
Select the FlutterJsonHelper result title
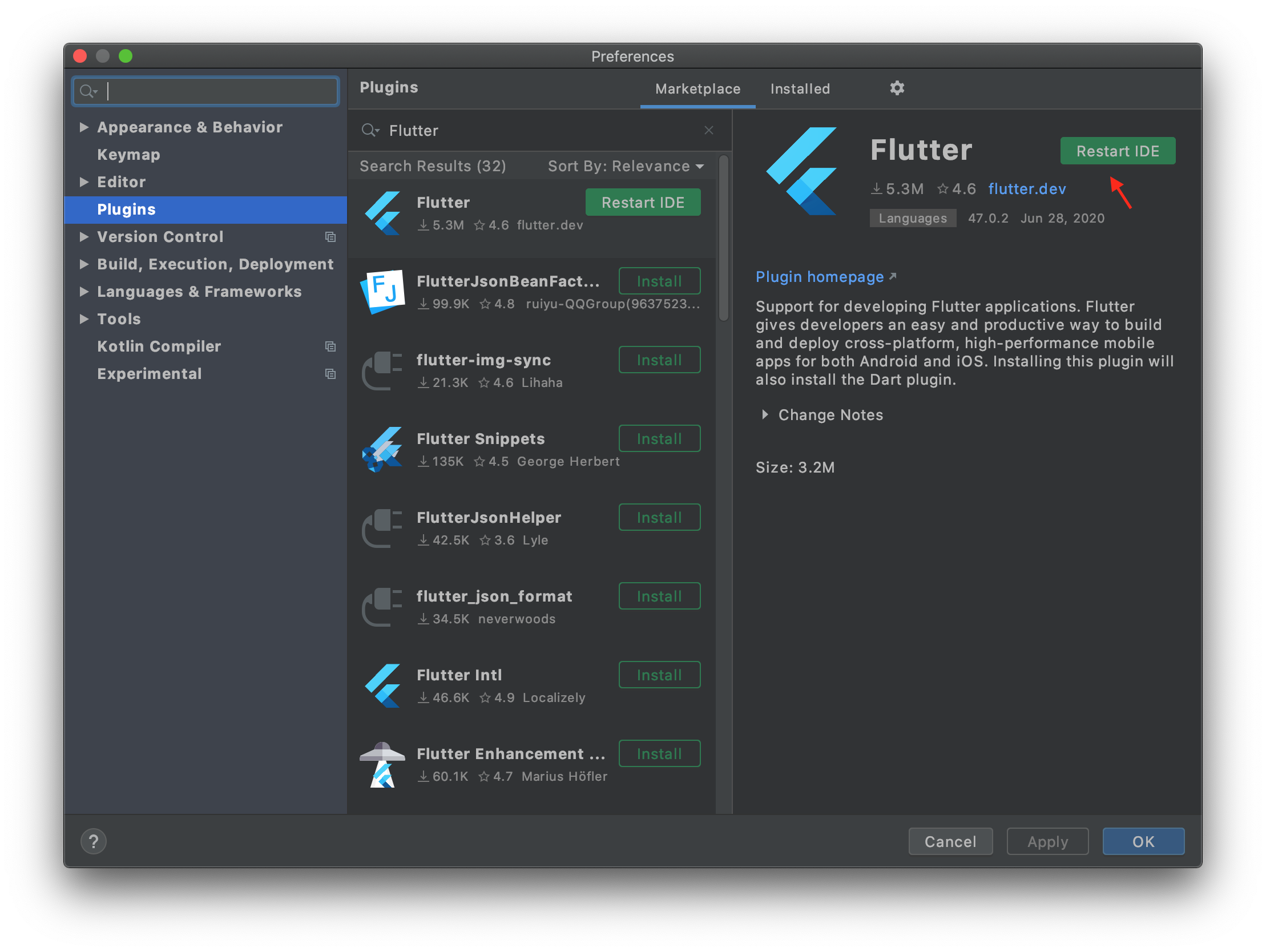tap(489, 518)
